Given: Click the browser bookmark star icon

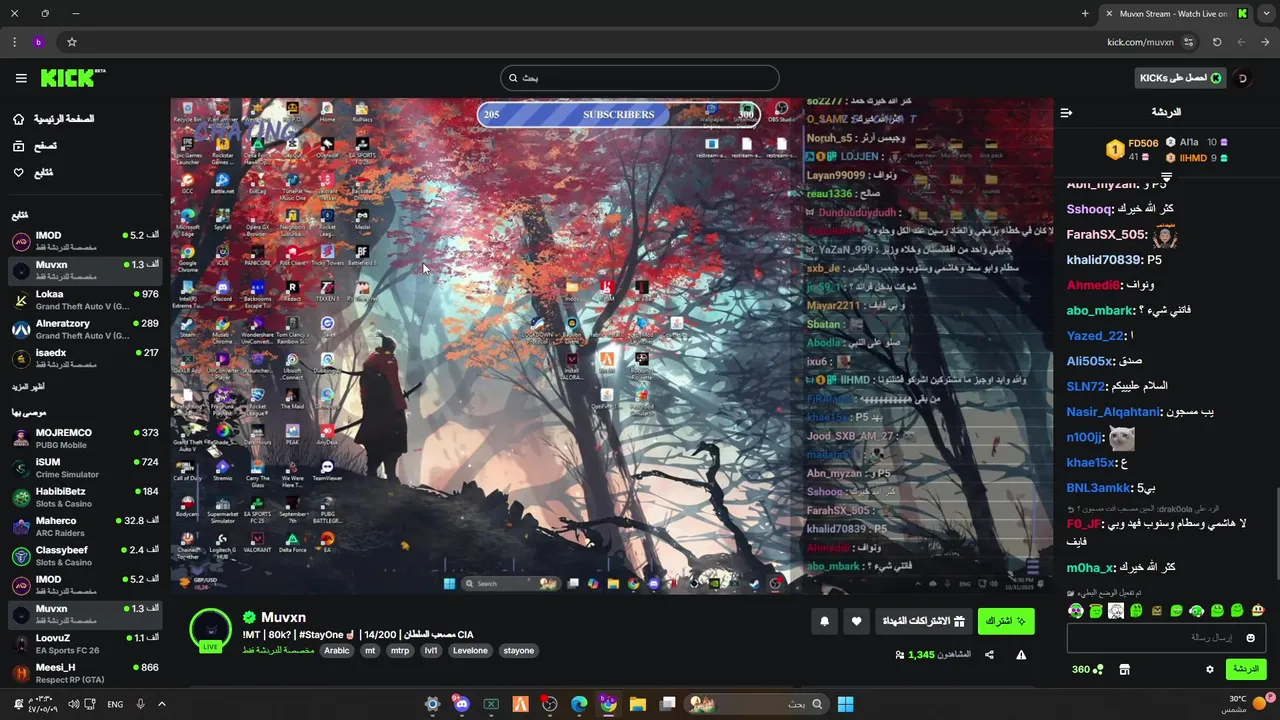Looking at the screenshot, I should click(72, 42).
